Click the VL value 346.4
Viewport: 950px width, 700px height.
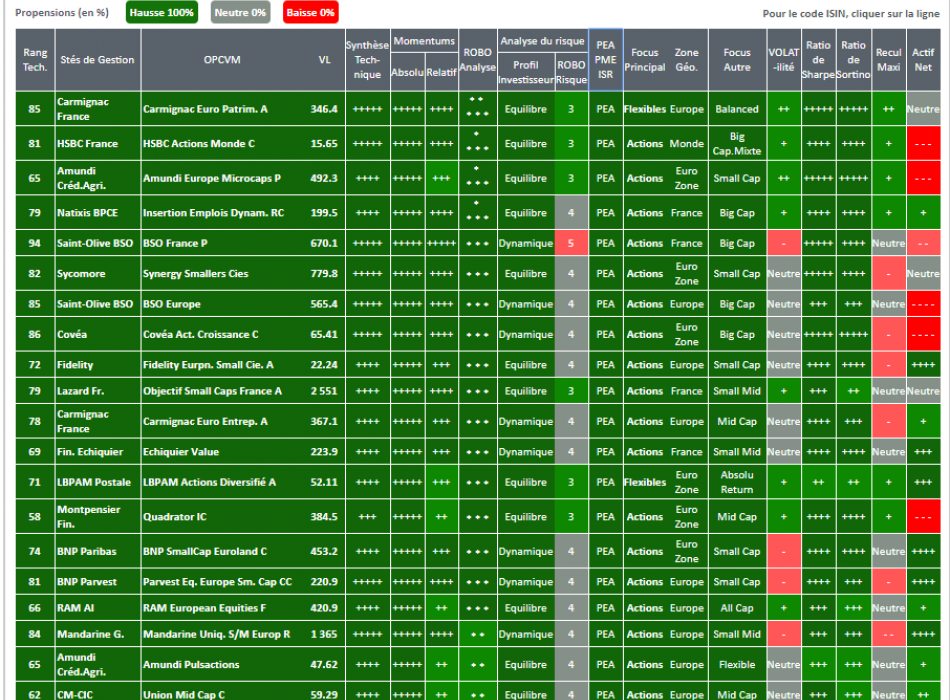[x=324, y=109]
